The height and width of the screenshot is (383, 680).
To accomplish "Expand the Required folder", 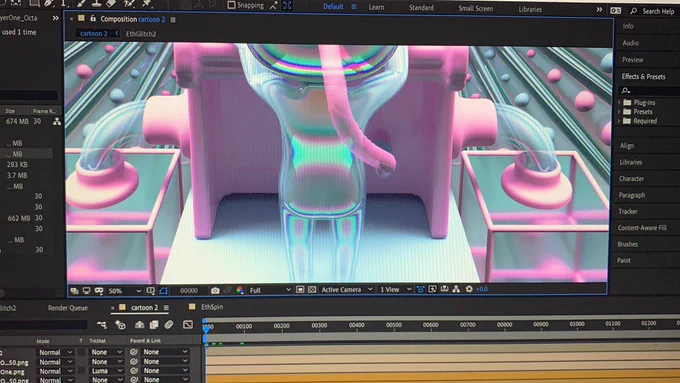I will 619,121.
